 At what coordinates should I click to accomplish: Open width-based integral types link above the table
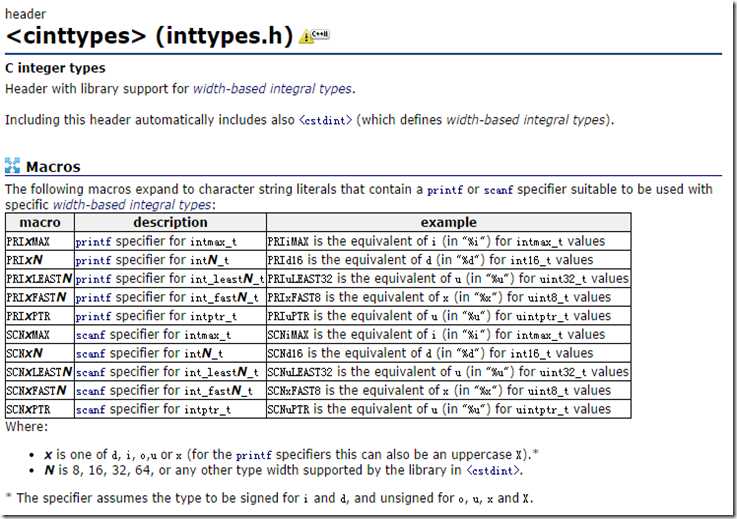click(132, 205)
